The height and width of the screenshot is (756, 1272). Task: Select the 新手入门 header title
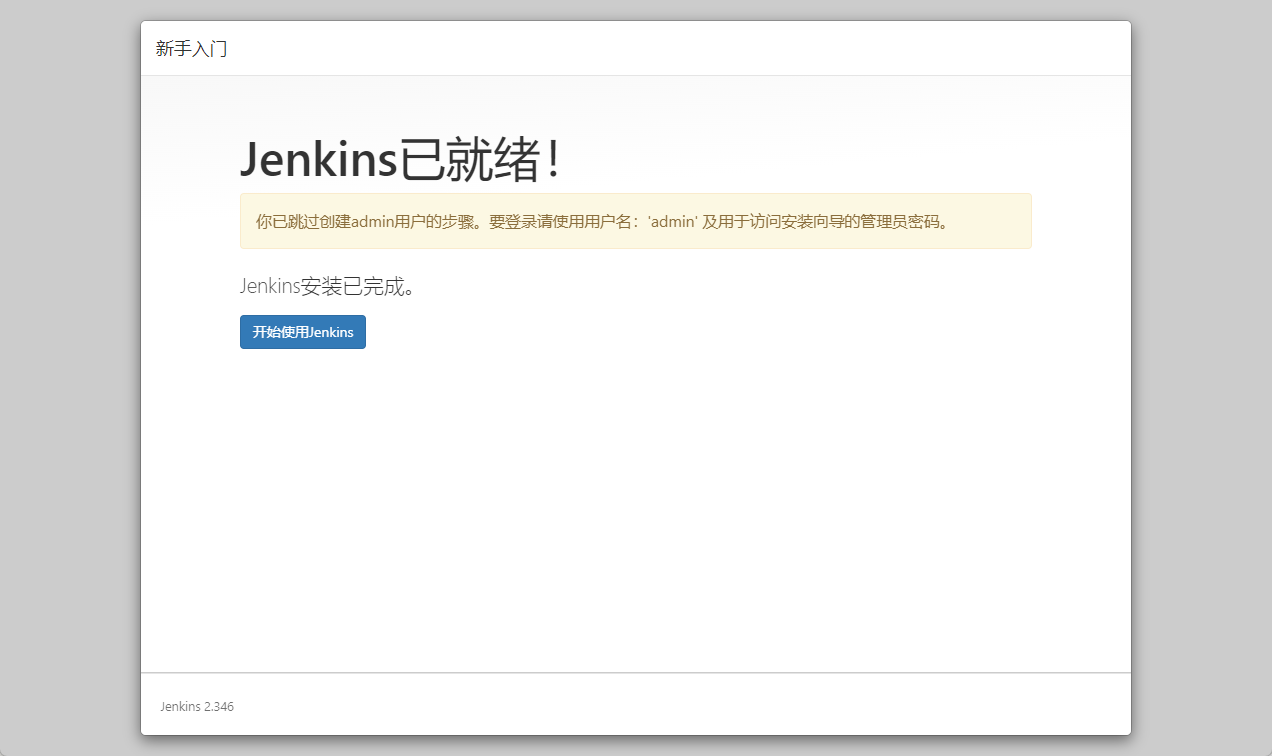pos(192,48)
